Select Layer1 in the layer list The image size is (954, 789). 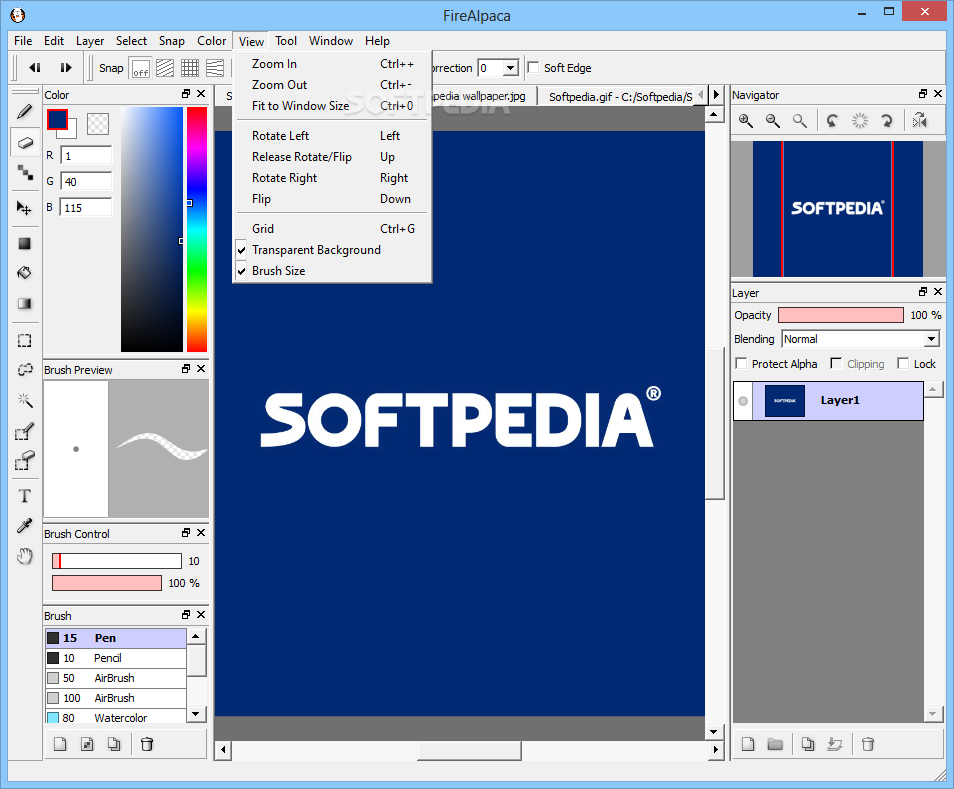(838, 401)
